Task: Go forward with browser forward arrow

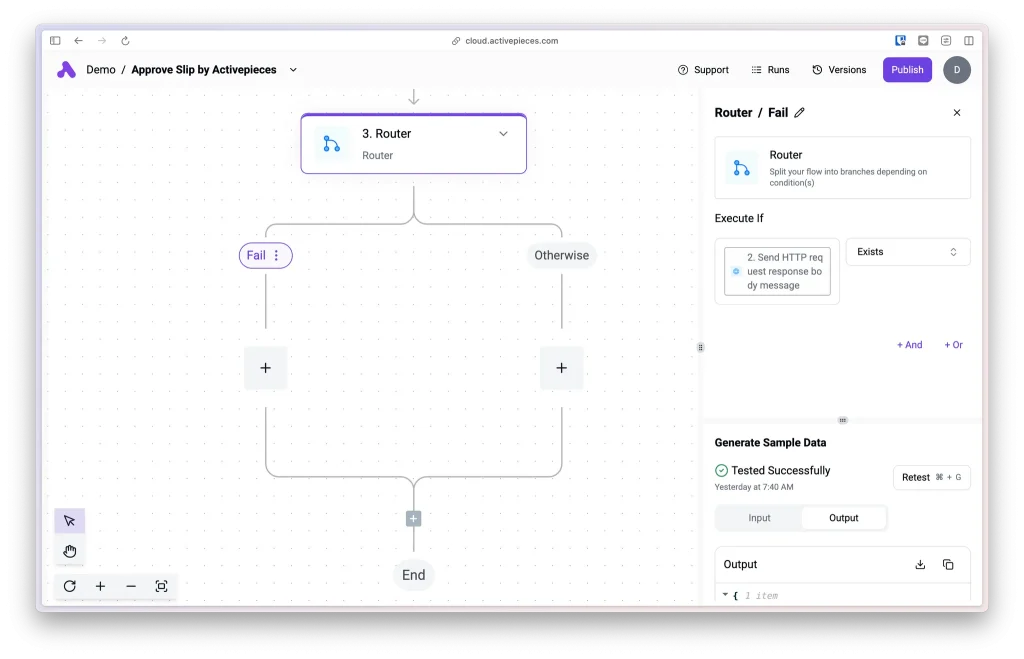Action: (x=102, y=40)
